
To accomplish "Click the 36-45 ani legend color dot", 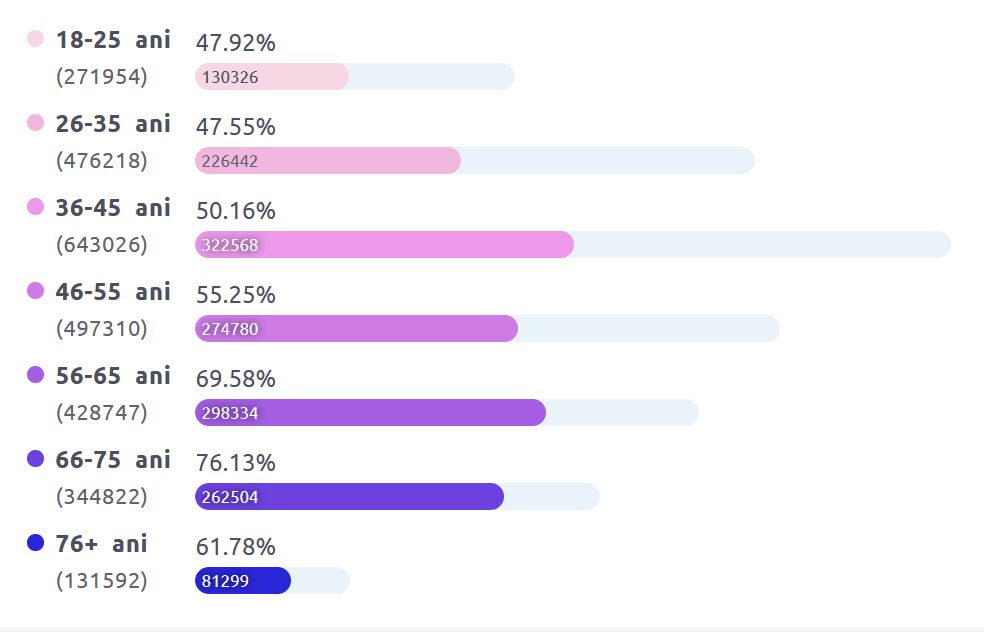I will 36,207.
